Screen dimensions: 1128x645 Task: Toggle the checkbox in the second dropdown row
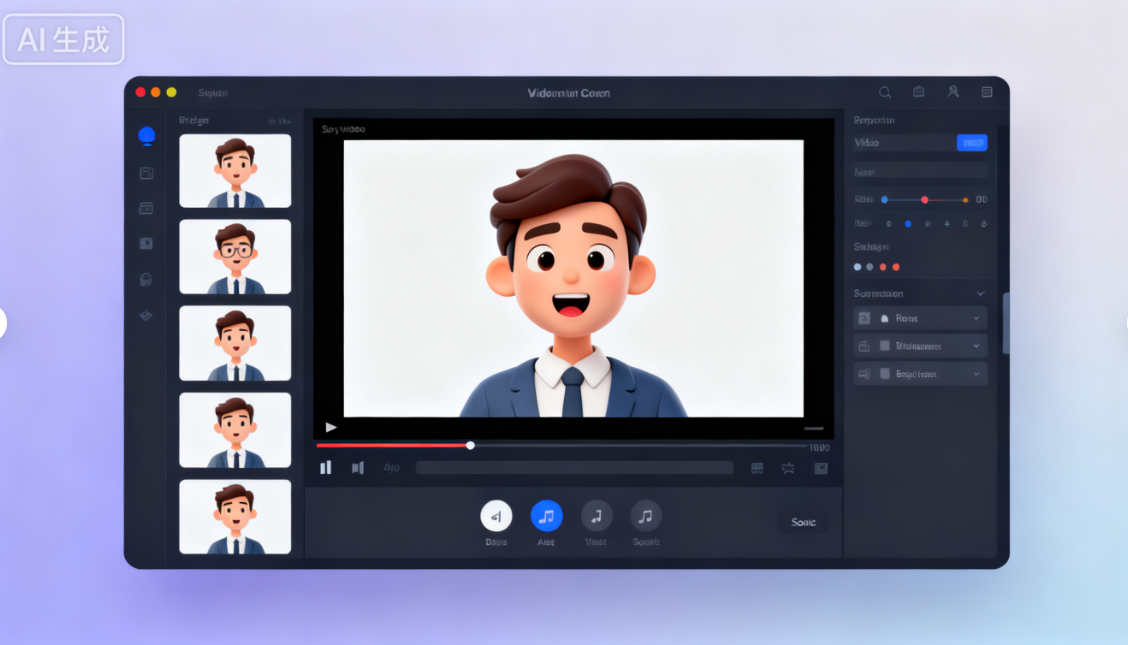(884, 346)
